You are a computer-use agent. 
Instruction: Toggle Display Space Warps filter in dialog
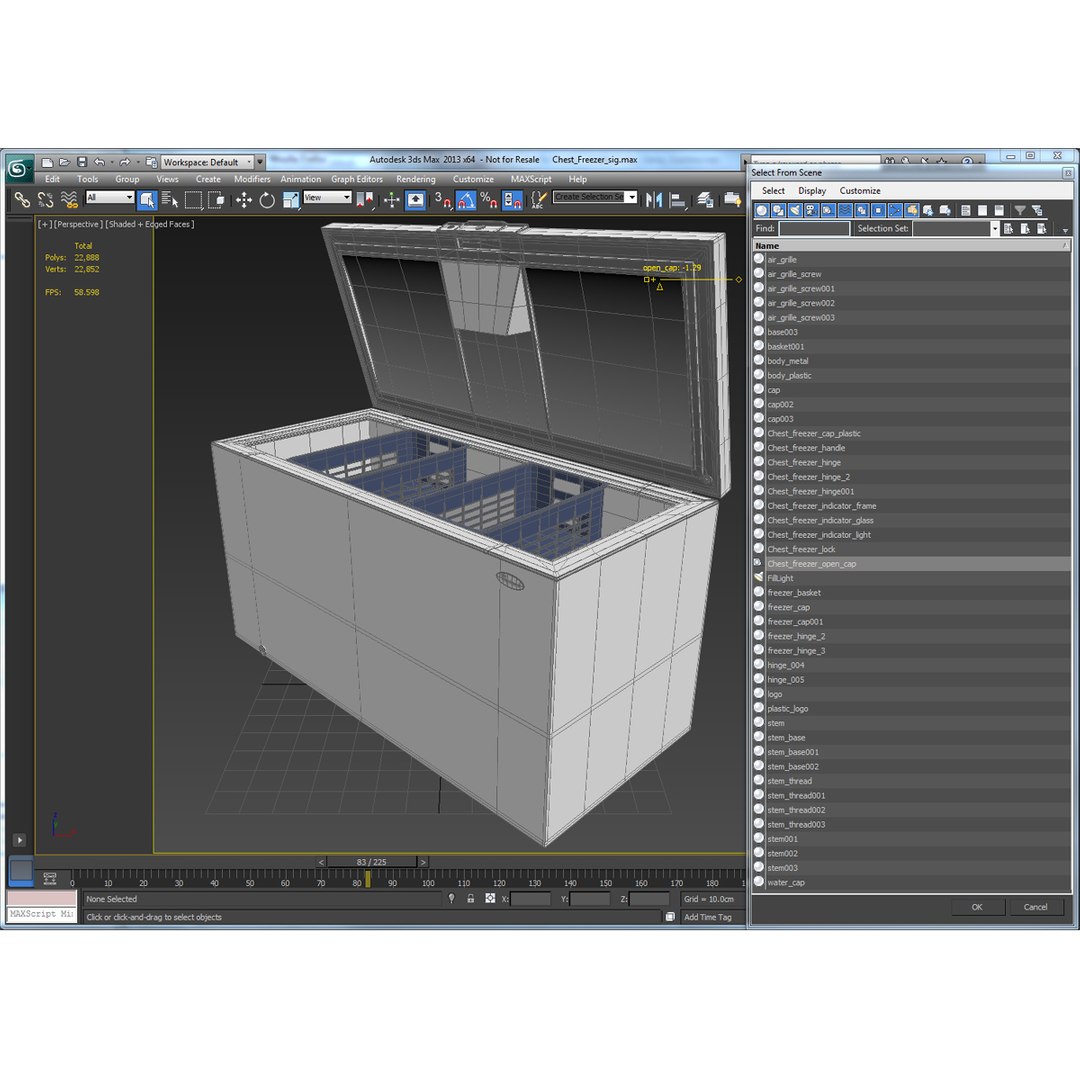[844, 210]
